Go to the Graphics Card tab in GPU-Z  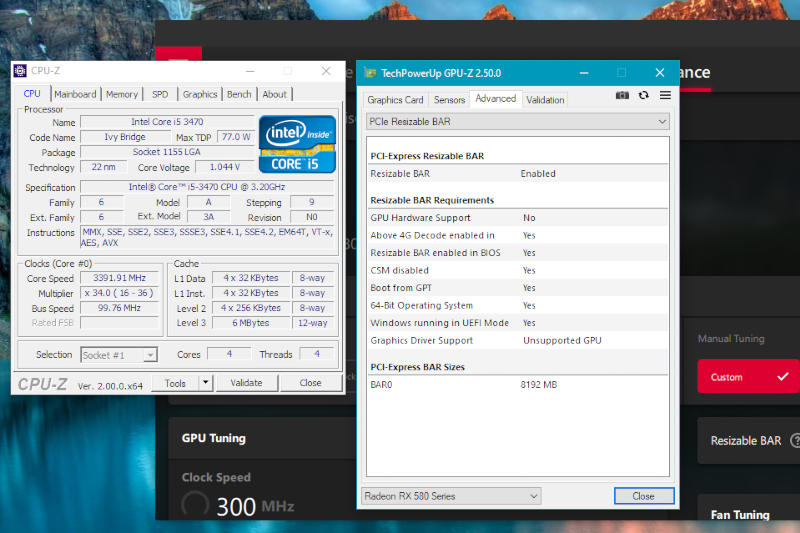pyautogui.click(x=395, y=100)
